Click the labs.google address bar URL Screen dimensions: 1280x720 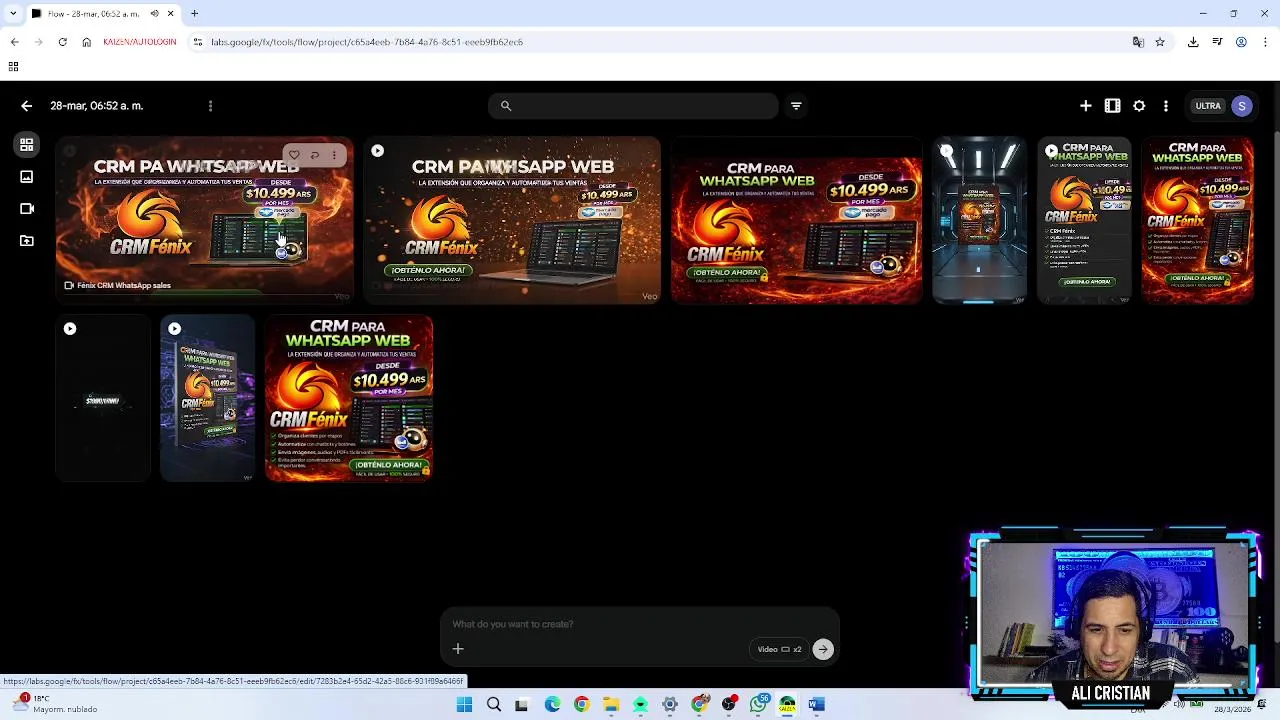[x=367, y=42]
